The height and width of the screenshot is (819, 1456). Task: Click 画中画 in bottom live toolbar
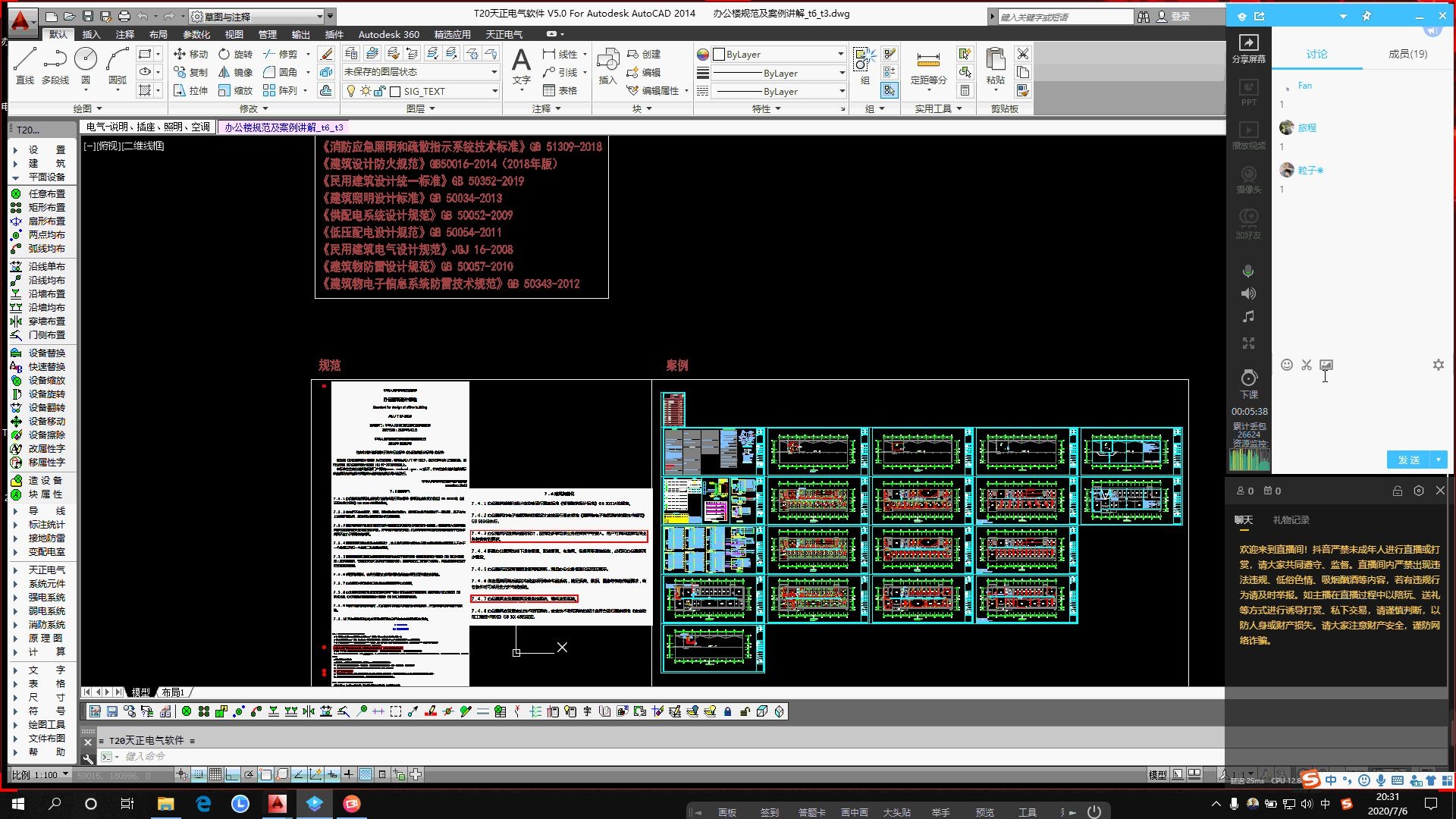[x=854, y=812]
